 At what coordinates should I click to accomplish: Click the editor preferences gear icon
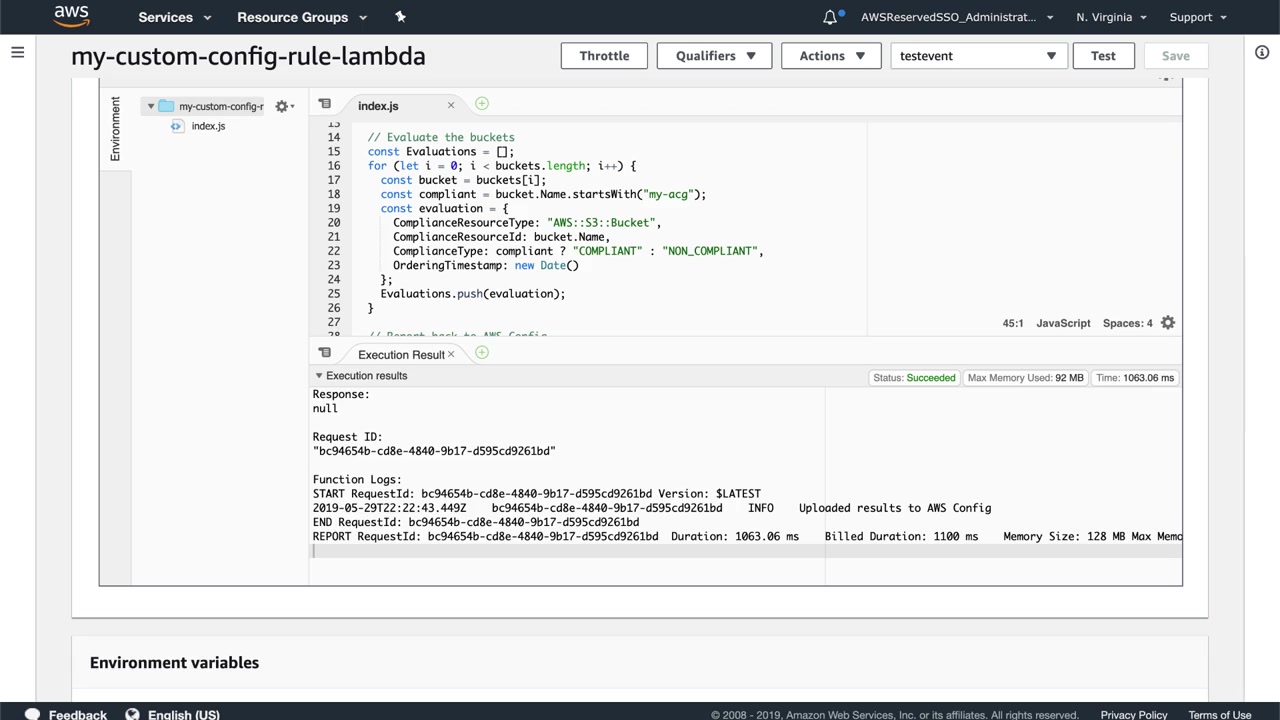[x=1168, y=323]
